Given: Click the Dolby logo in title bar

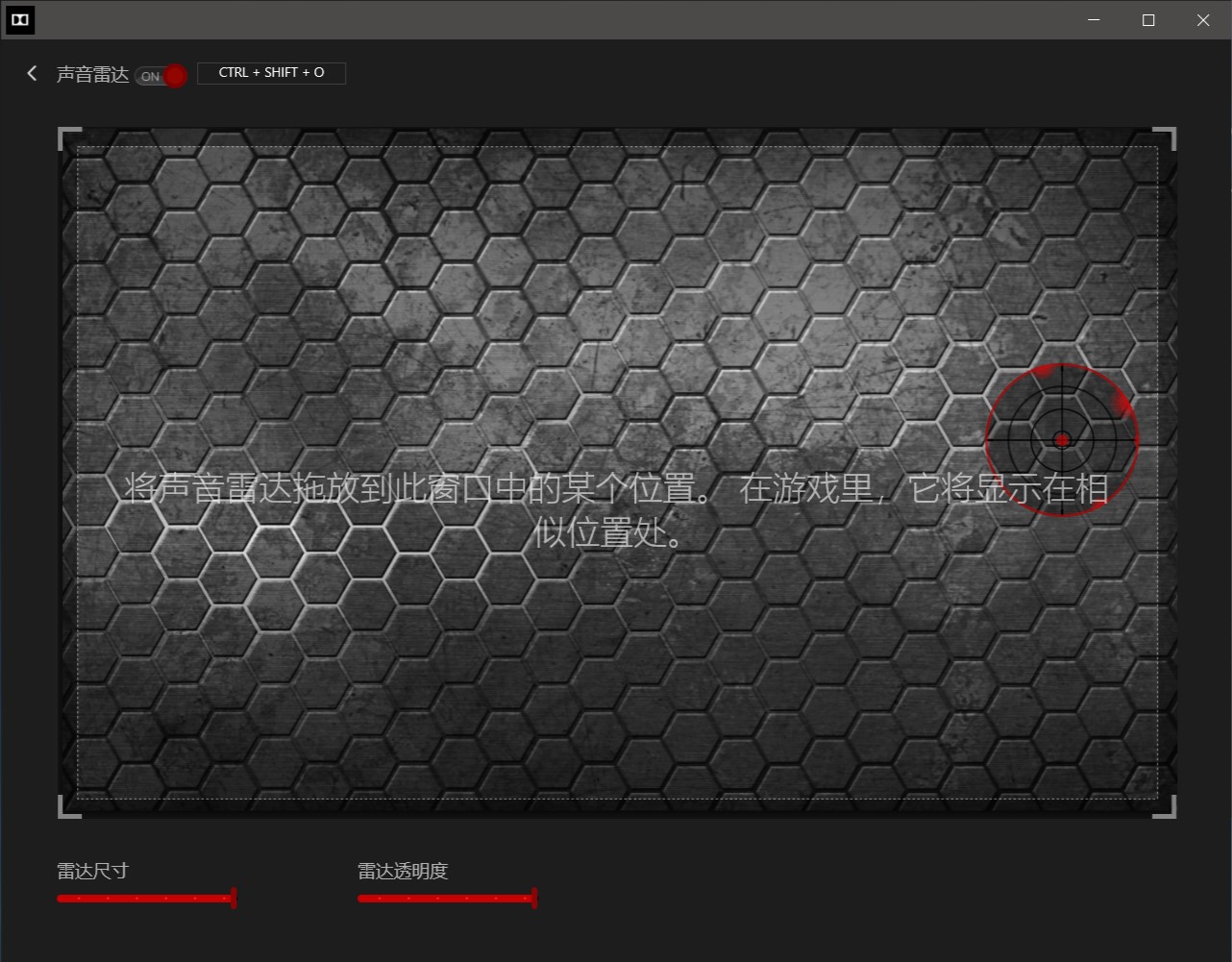Looking at the screenshot, I should point(19,20).
